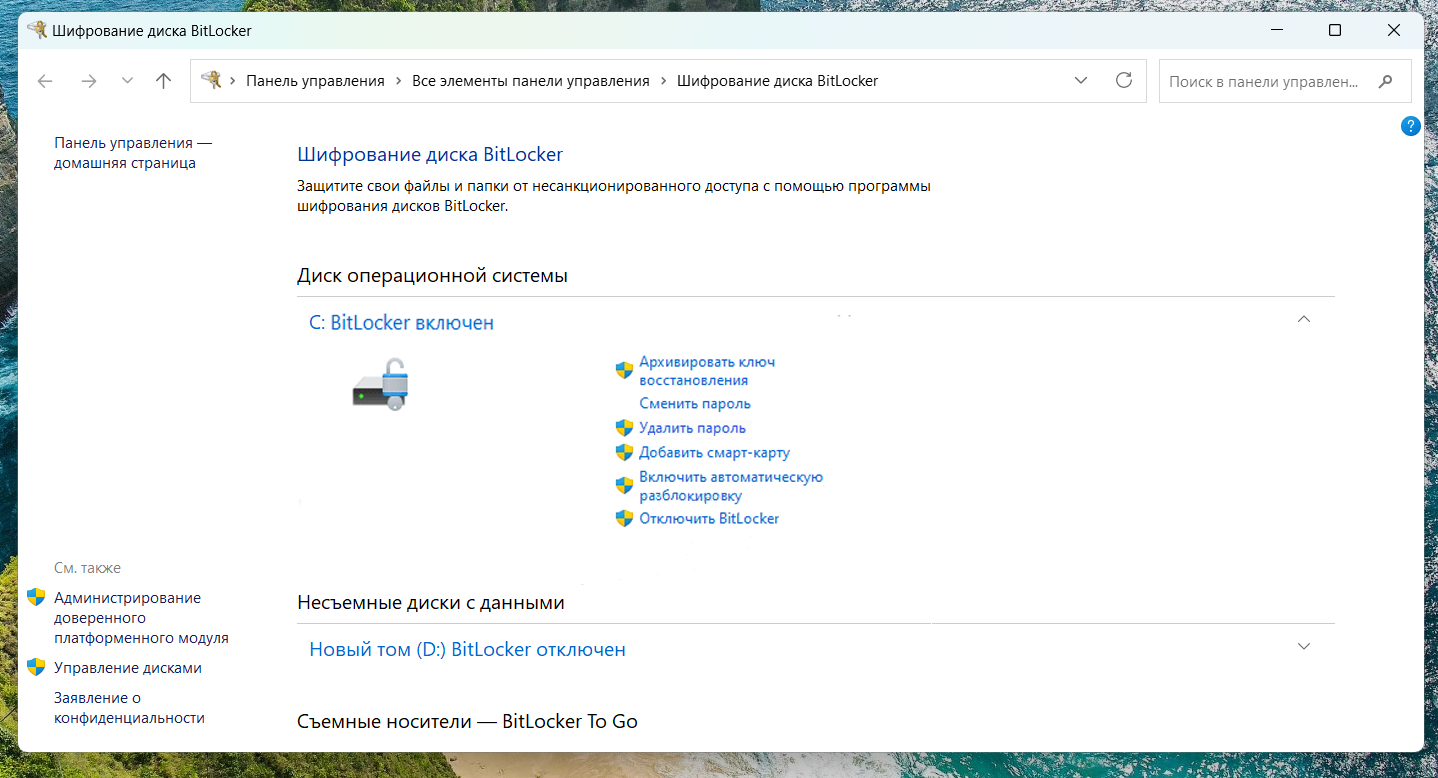Click the UAC shield beside Отключить BitLocker
Image resolution: width=1438 pixels, height=778 pixels.
623,518
